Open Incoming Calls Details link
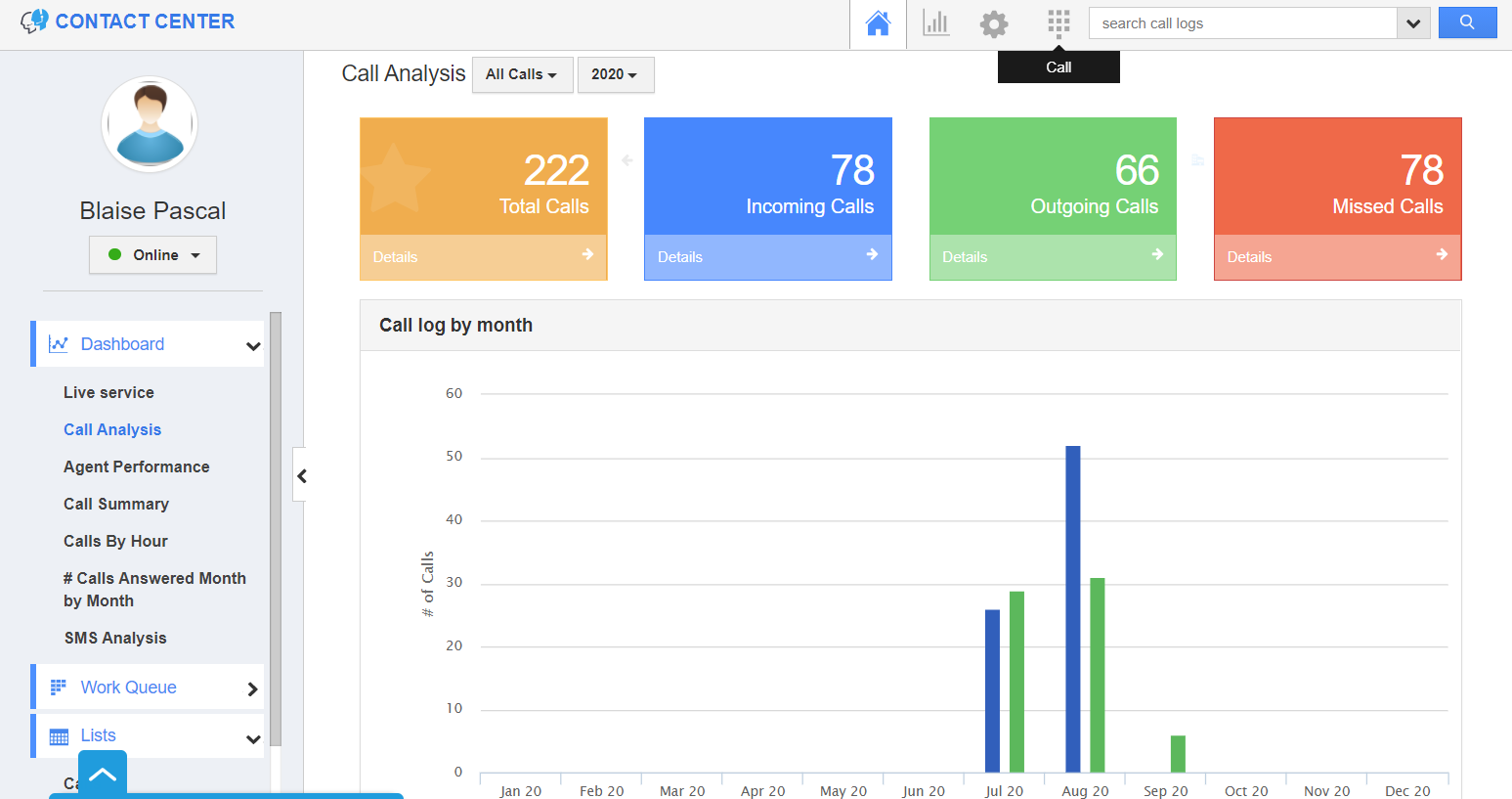Image resolution: width=1512 pixels, height=799 pixels. 680,257
